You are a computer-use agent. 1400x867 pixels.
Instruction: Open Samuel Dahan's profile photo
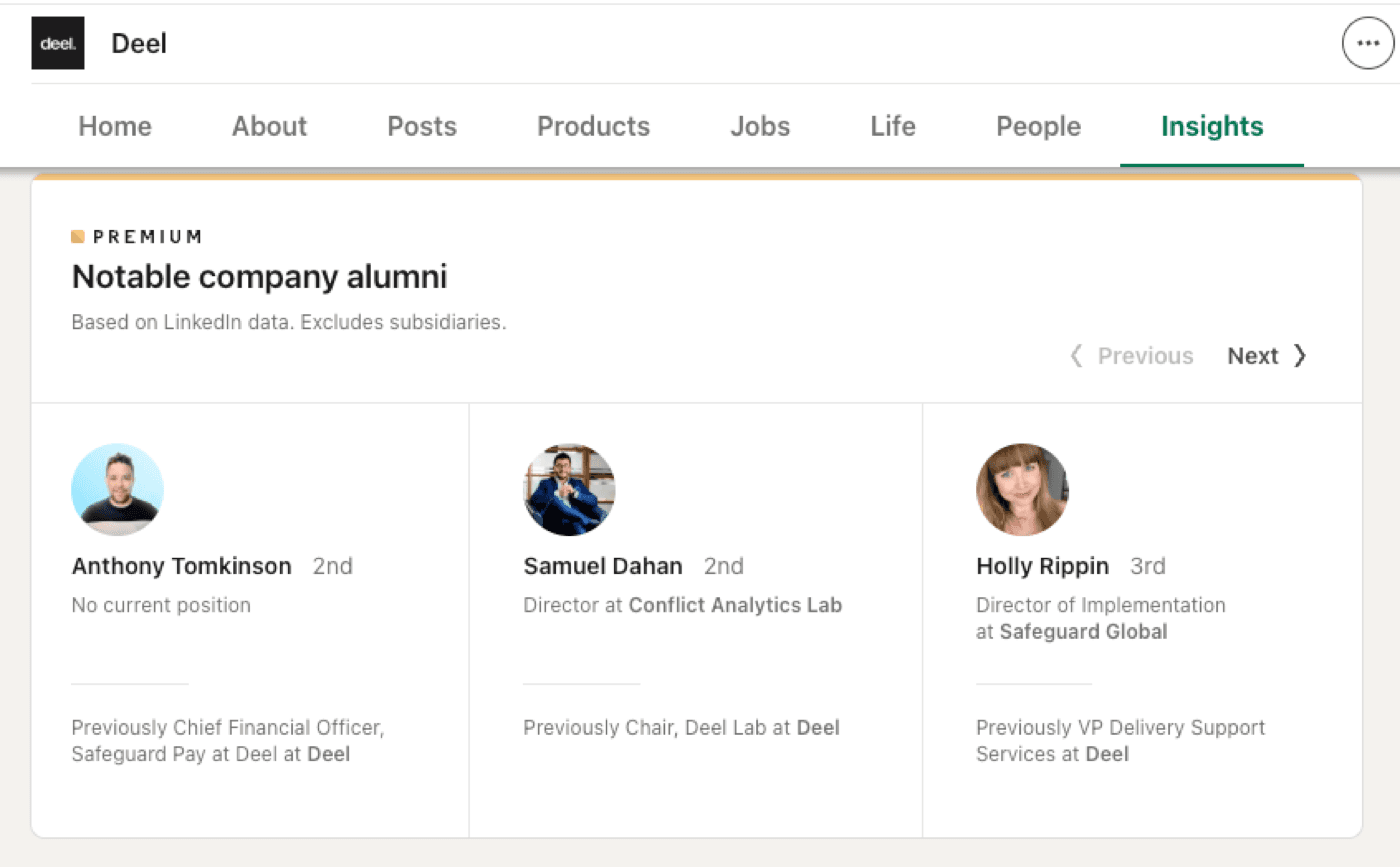569,490
